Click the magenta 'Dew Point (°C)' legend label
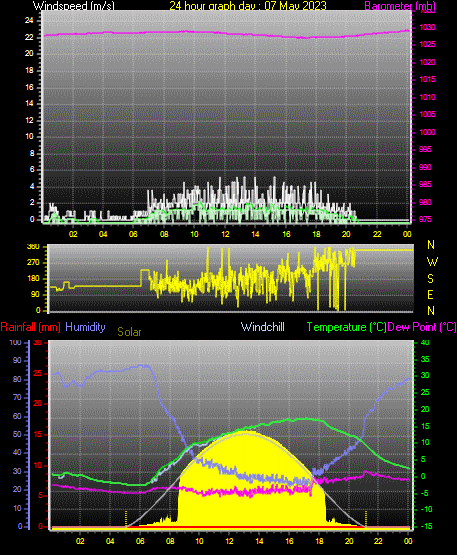Viewport: 457px width, 555px height. [x=422, y=327]
